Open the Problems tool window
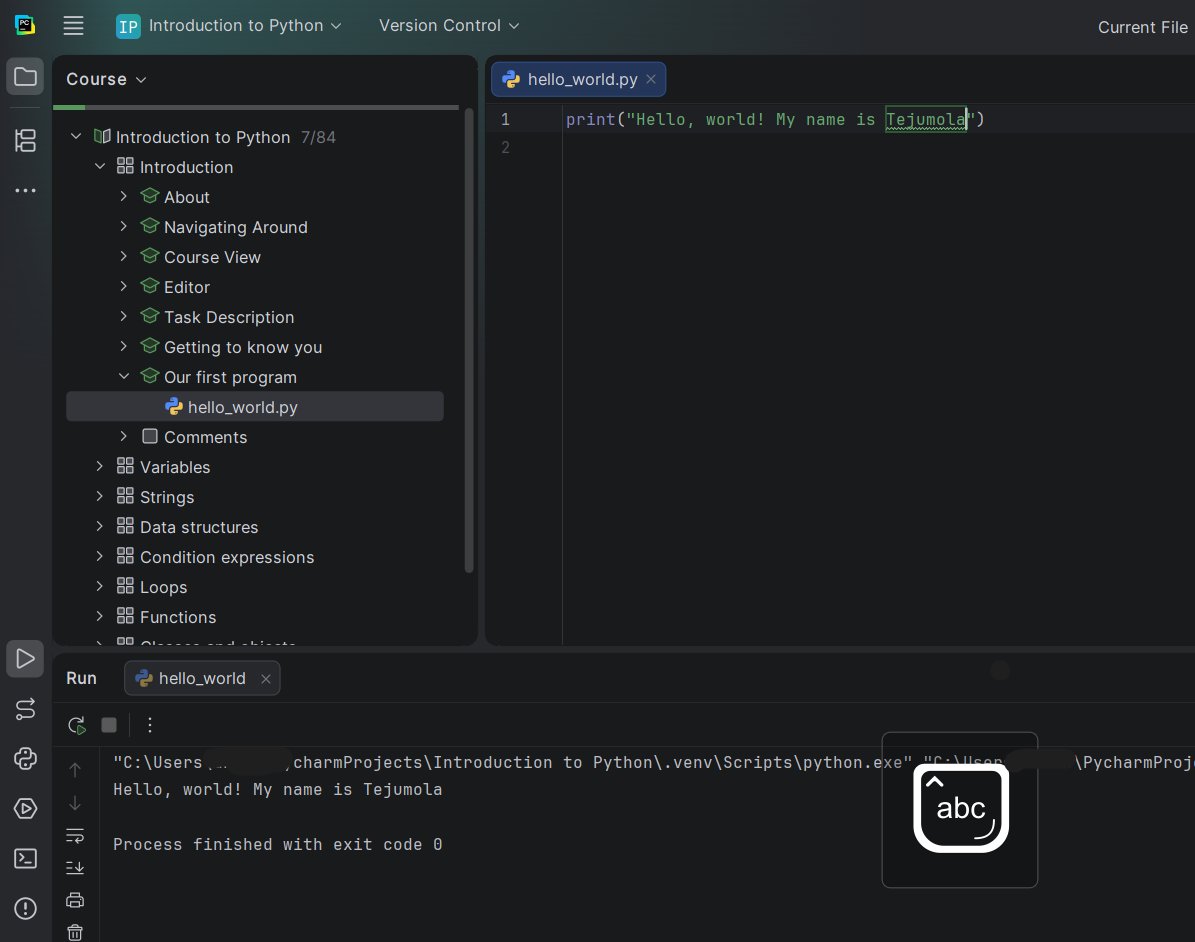This screenshot has height=942, width=1195. pyautogui.click(x=25, y=908)
